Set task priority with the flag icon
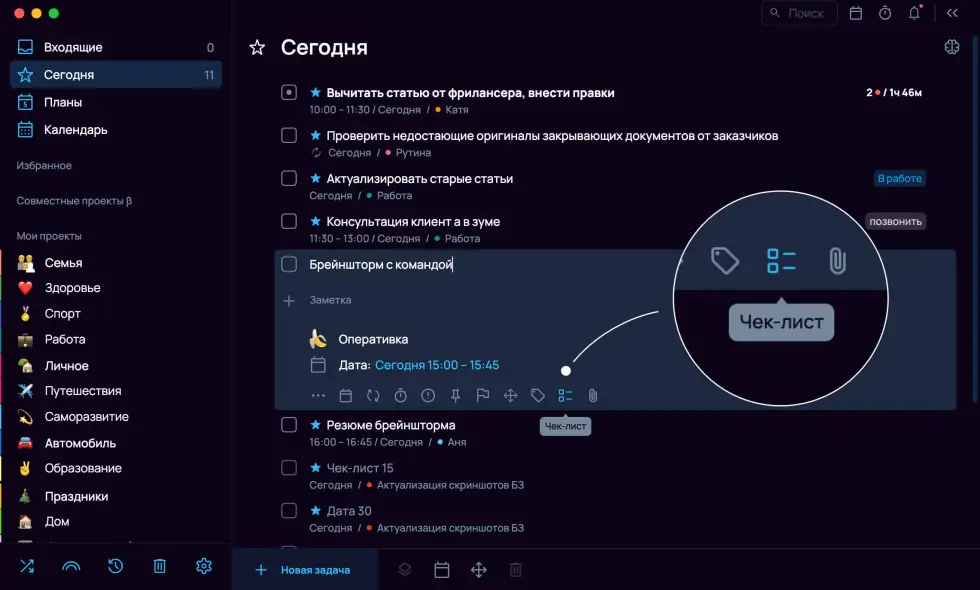The image size is (980, 590). pos(483,395)
